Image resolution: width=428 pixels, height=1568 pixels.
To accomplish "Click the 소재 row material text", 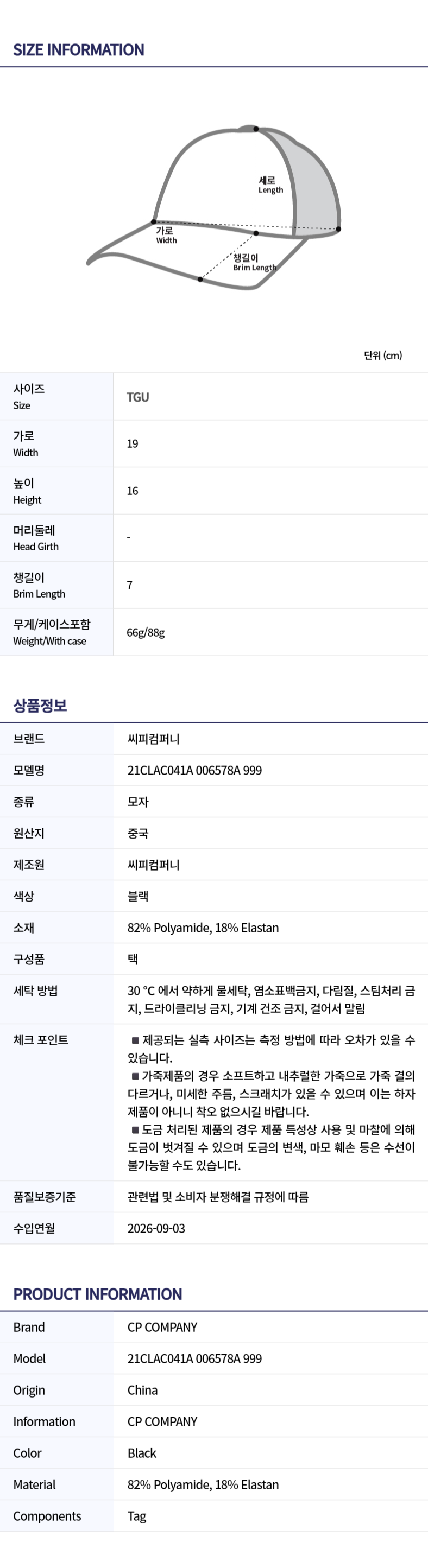I will 203,928.
